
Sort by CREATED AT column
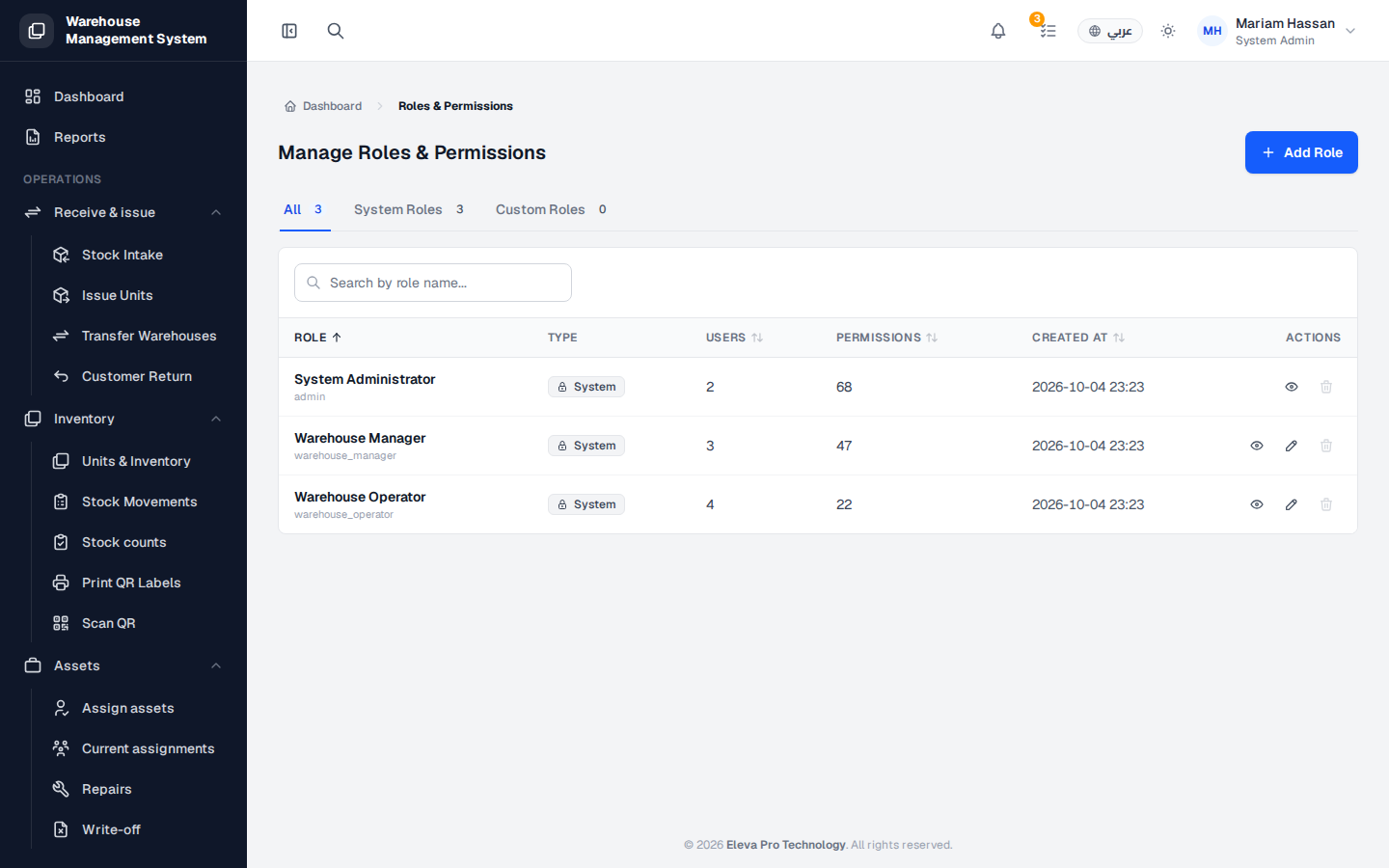click(x=1078, y=338)
